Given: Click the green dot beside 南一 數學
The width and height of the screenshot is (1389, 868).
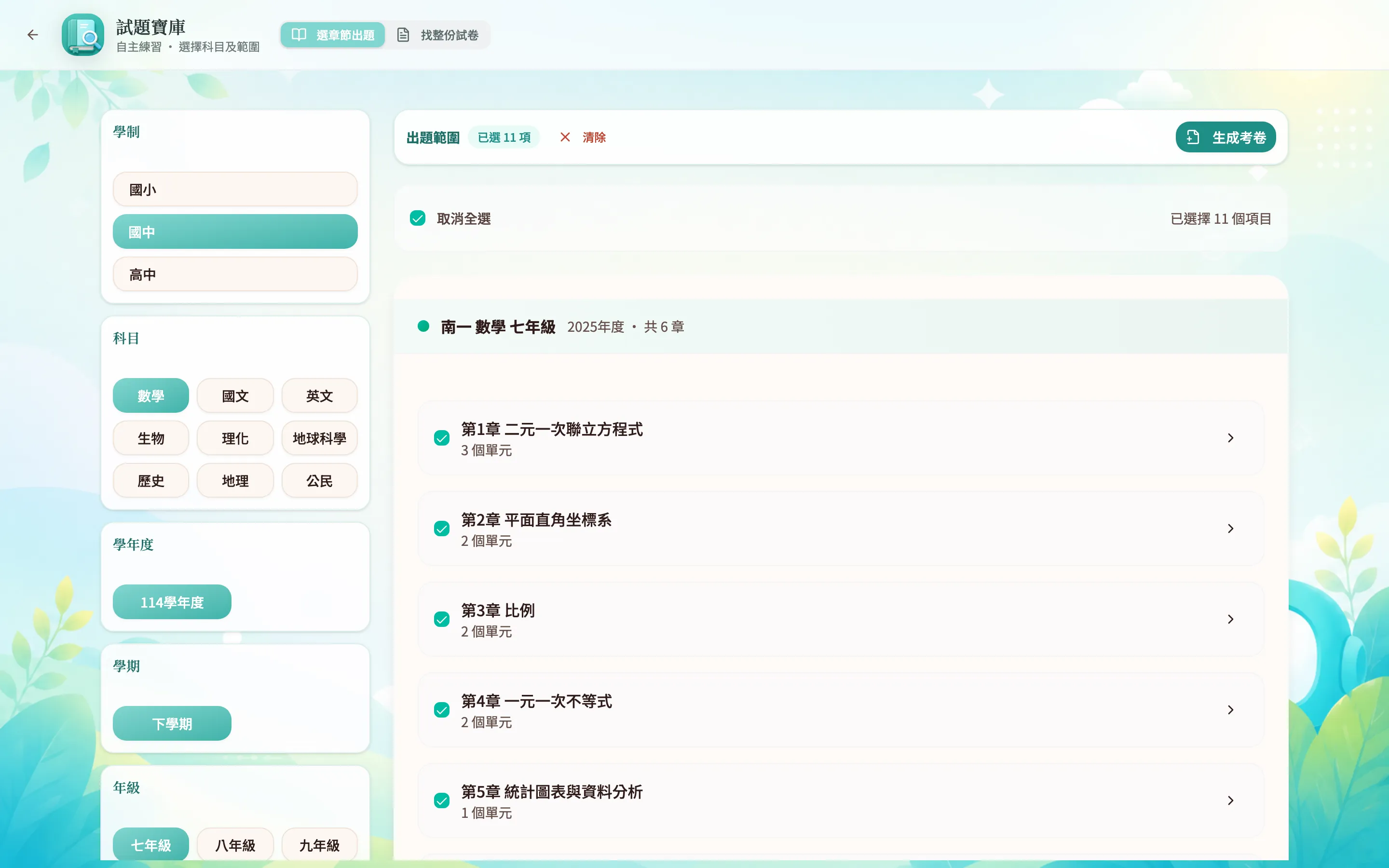Looking at the screenshot, I should click(423, 326).
